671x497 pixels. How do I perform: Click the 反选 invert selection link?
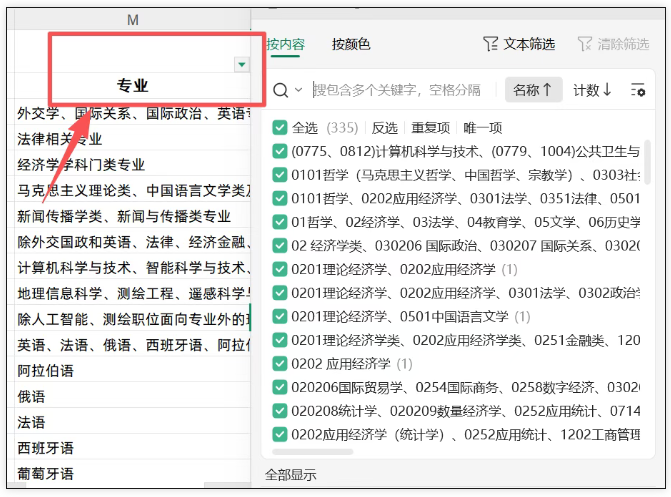tap(384, 128)
